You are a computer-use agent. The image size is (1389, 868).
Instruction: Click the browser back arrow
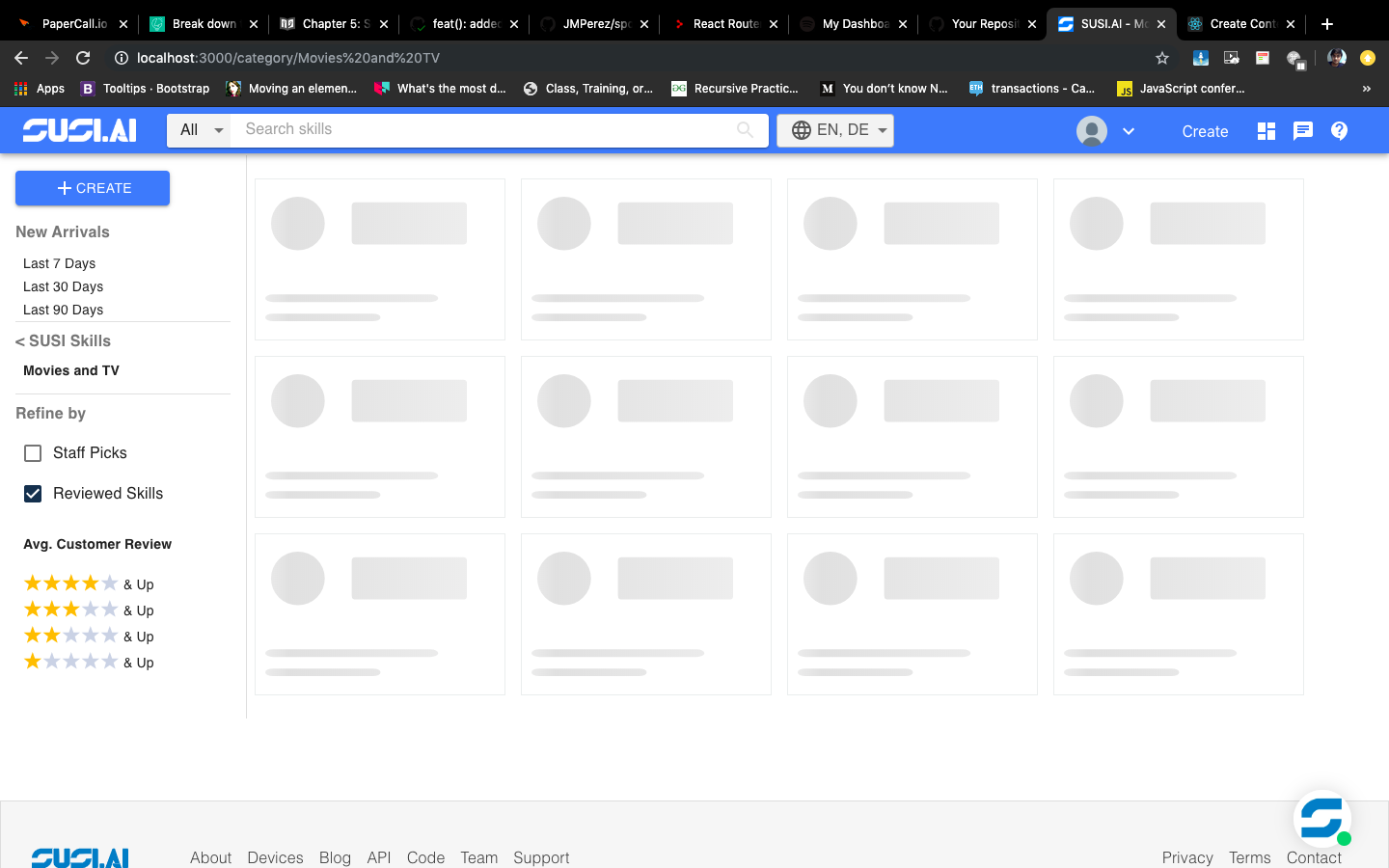coord(21,57)
